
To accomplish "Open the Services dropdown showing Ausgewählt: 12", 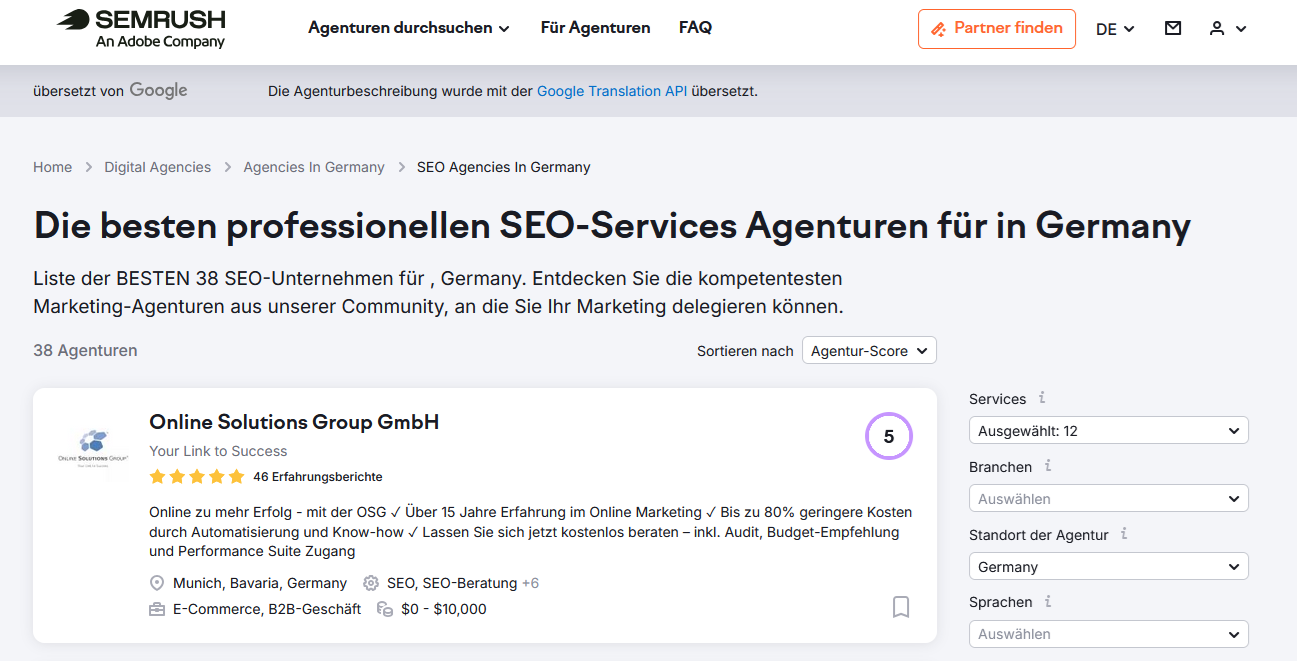I will click(1109, 431).
